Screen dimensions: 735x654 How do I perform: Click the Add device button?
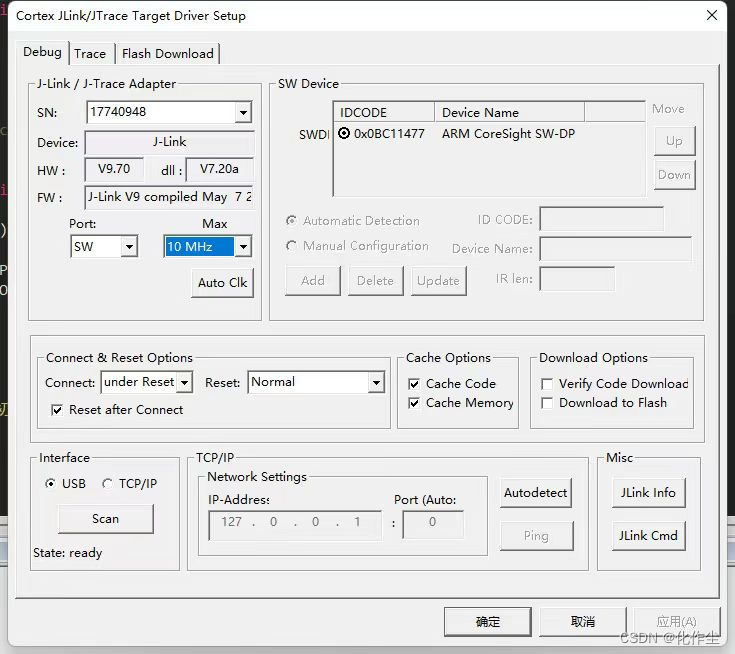pos(313,280)
